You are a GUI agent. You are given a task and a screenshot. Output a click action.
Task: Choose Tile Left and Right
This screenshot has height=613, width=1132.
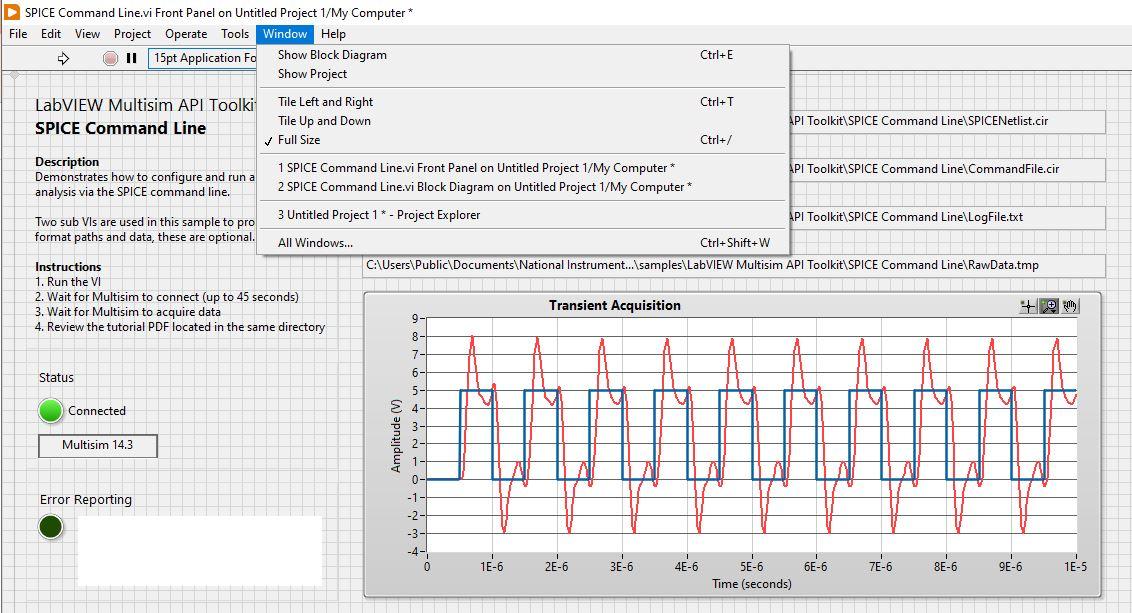pos(521,102)
